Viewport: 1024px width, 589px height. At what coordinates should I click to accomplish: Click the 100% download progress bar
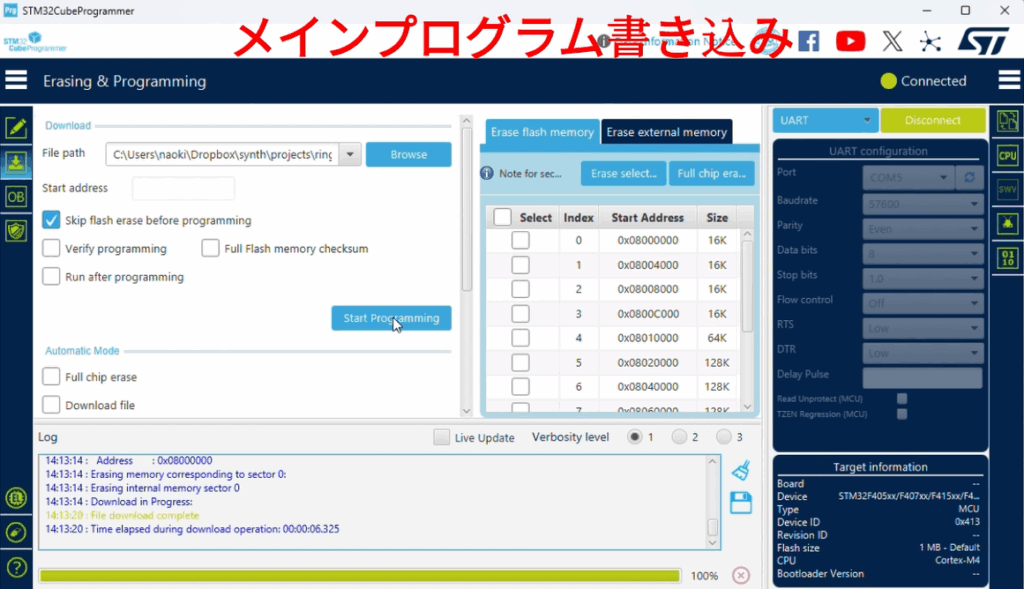tap(359, 575)
